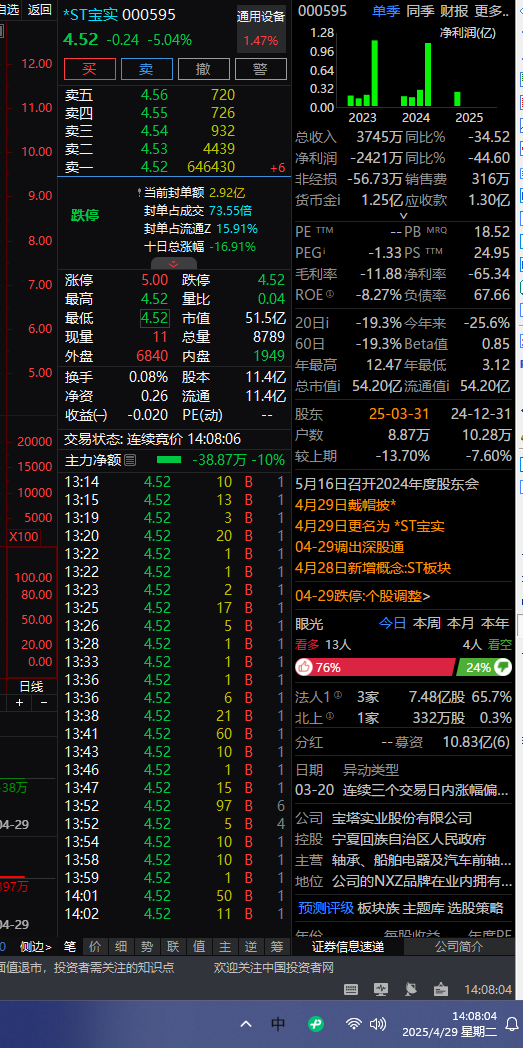Image resolution: width=523 pixels, height=1048 pixels.
Task: Switch financial chart to 单季 mode
Action: pyautogui.click(x=387, y=11)
